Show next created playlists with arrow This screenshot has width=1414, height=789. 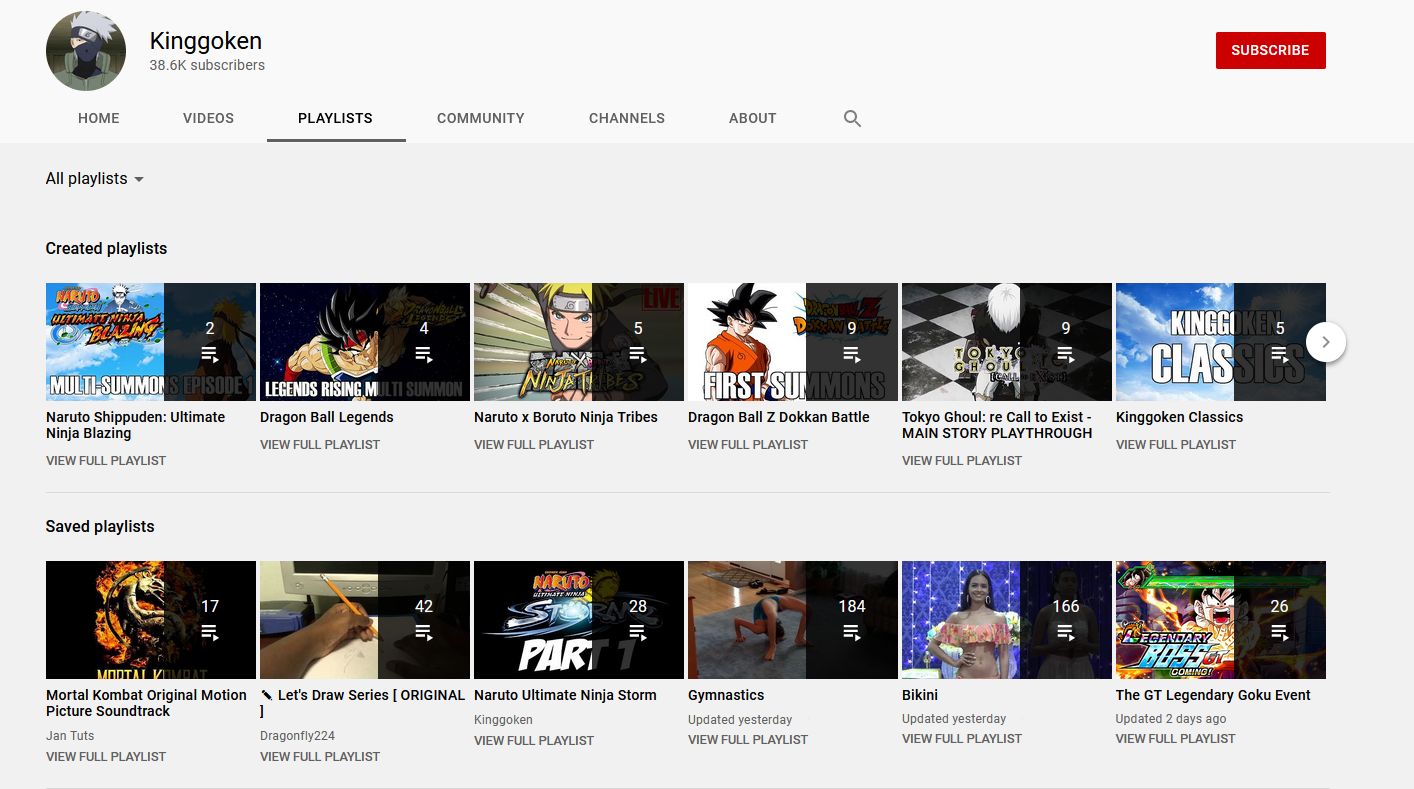[1326, 342]
